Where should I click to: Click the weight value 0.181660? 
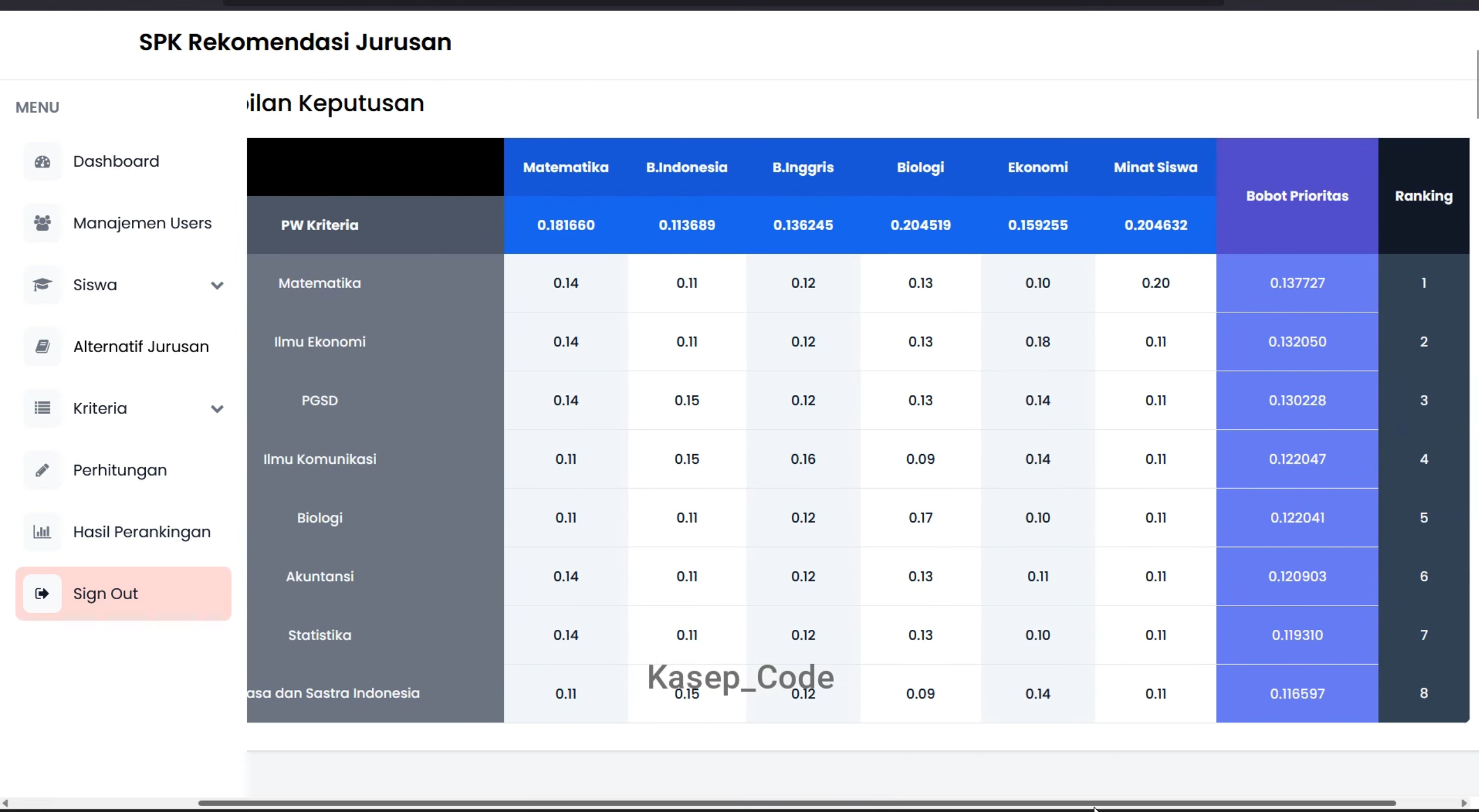point(566,225)
